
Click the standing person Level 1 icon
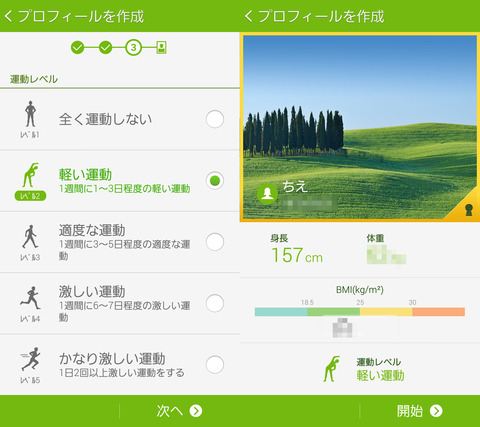coord(30,114)
